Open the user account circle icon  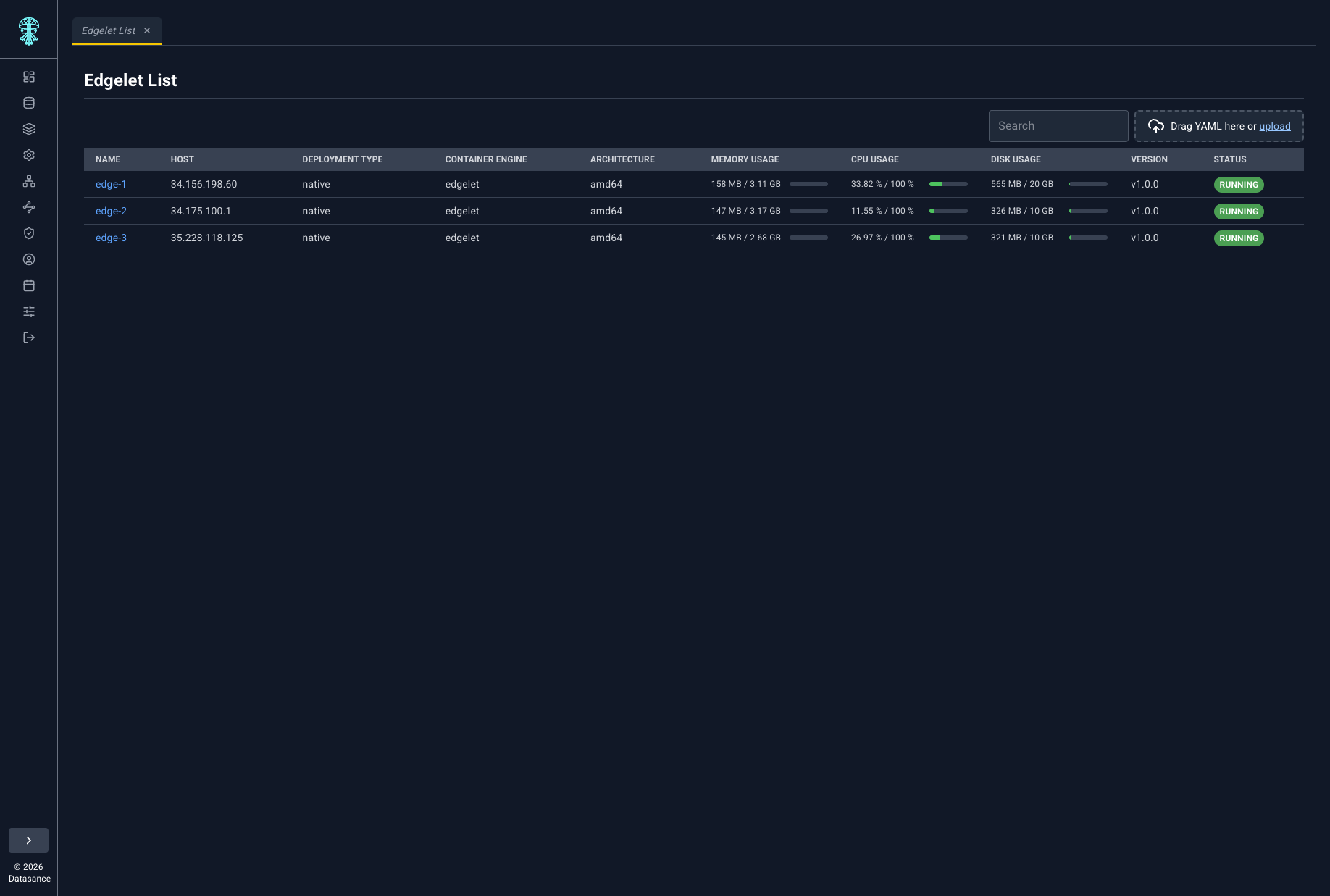click(x=29, y=259)
